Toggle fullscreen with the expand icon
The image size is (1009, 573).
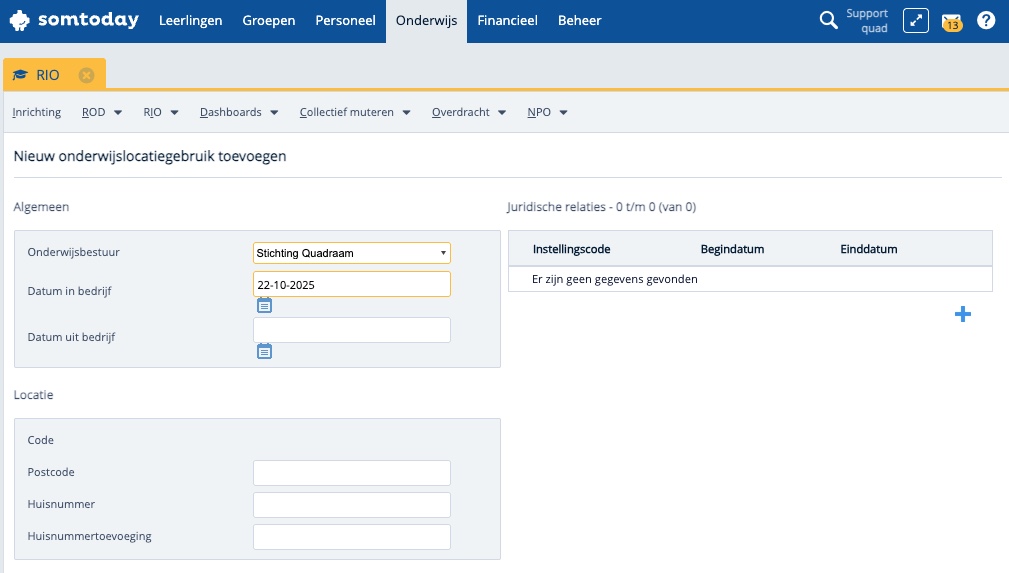coord(915,20)
